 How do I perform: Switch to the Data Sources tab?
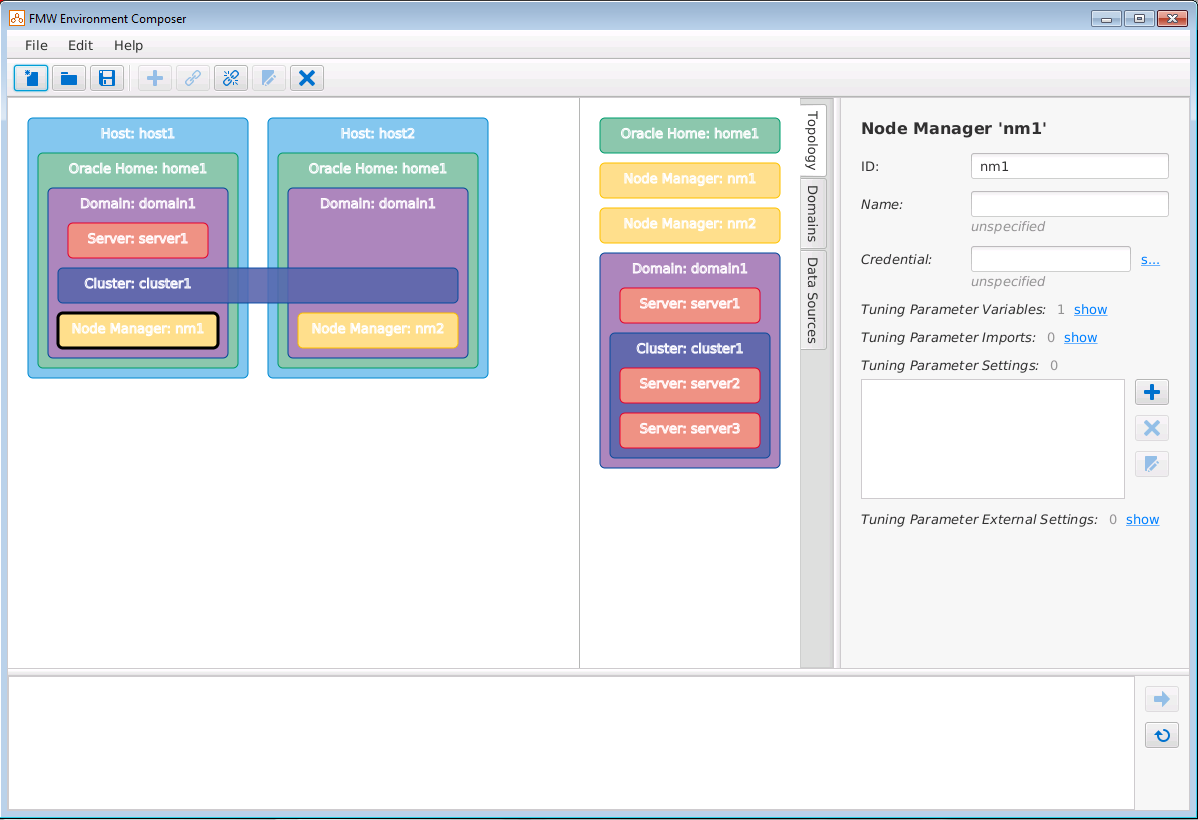click(812, 300)
